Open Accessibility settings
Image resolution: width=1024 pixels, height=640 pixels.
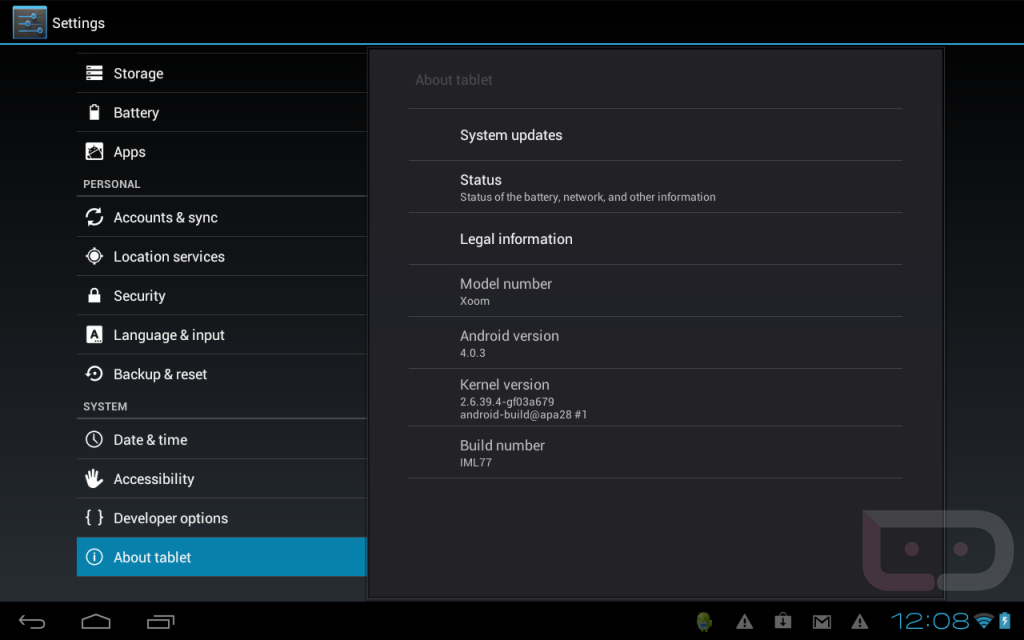(153, 479)
